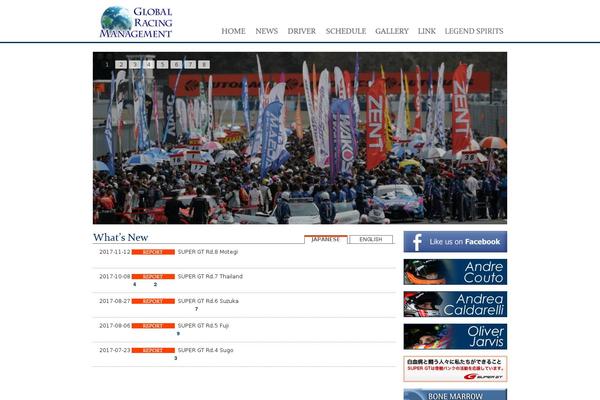Click the REPORT tag for 2017-08-27
This screenshot has height=400, width=600.
pyautogui.click(x=153, y=301)
